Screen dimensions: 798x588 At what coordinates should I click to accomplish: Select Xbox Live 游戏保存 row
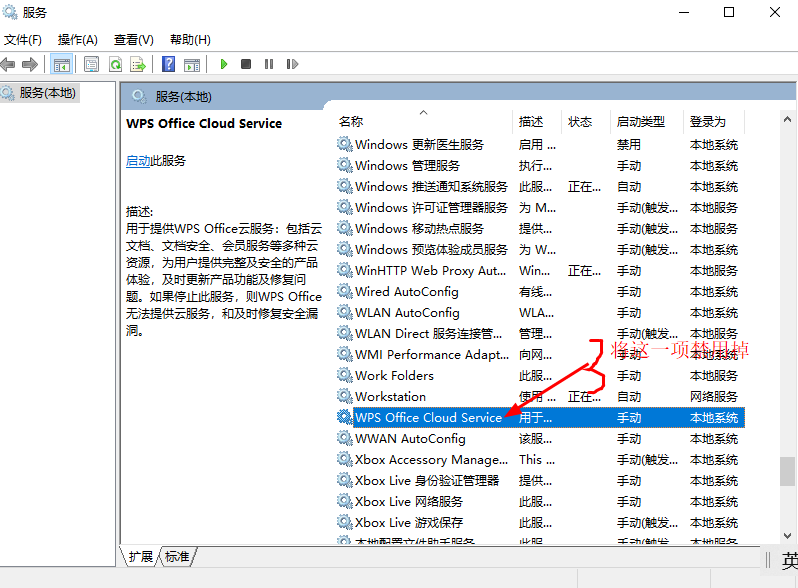point(540,523)
